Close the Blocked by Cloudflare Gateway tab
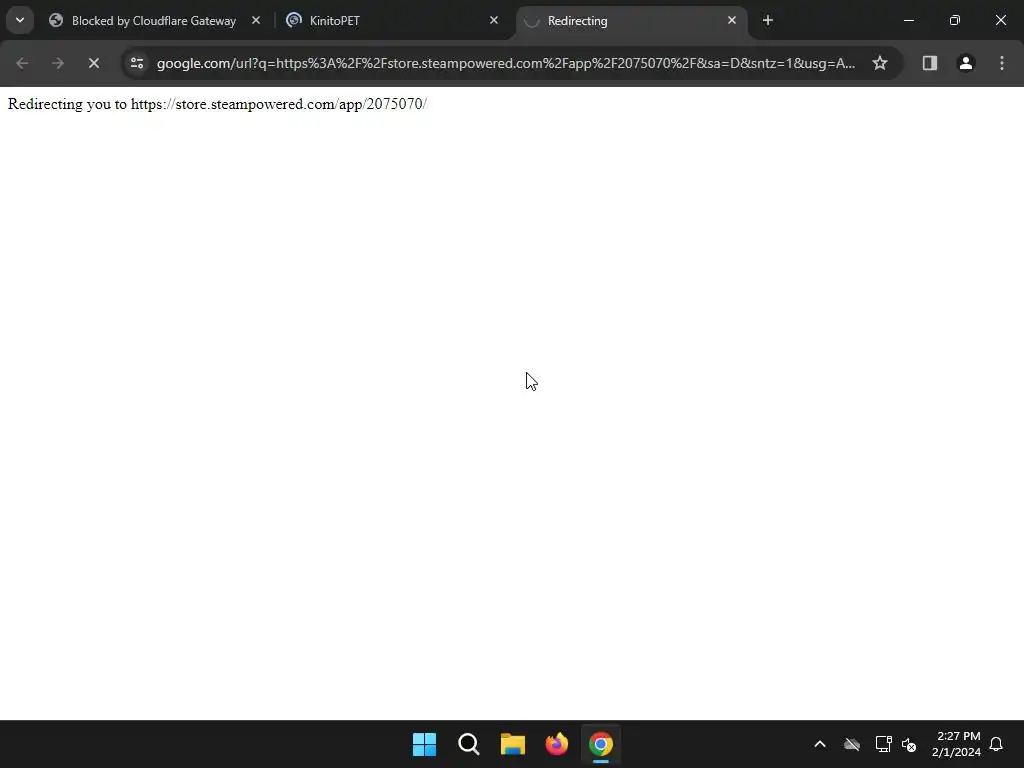The width and height of the screenshot is (1024, 768). coord(256,20)
